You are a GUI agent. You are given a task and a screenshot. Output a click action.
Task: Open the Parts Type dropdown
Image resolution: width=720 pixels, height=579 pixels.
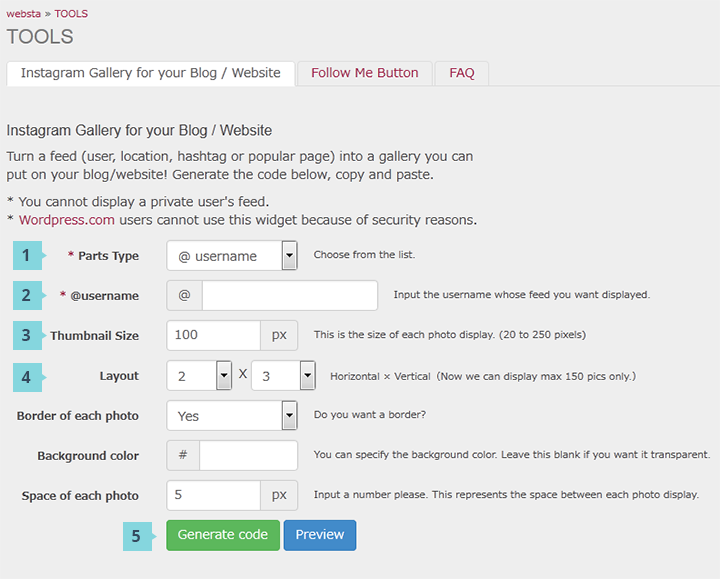[232, 255]
